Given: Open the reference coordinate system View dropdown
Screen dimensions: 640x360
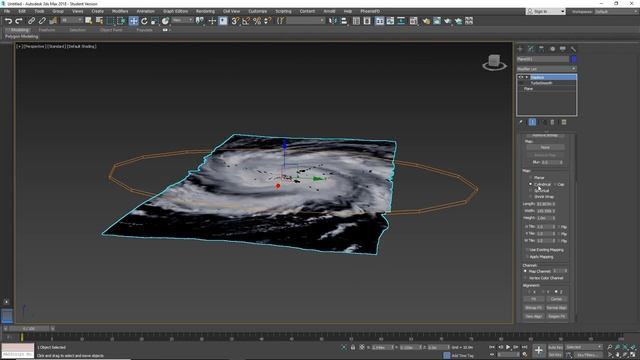Looking at the screenshot, I should (182, 20).
